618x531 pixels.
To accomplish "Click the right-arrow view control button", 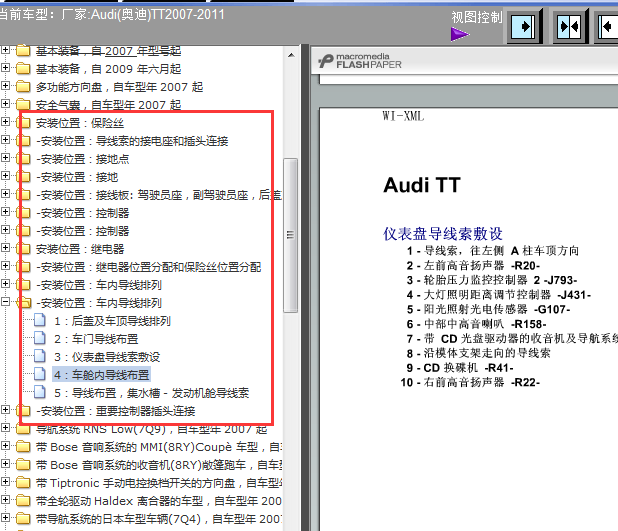I will pyautogui.click(x=524, y=26).
